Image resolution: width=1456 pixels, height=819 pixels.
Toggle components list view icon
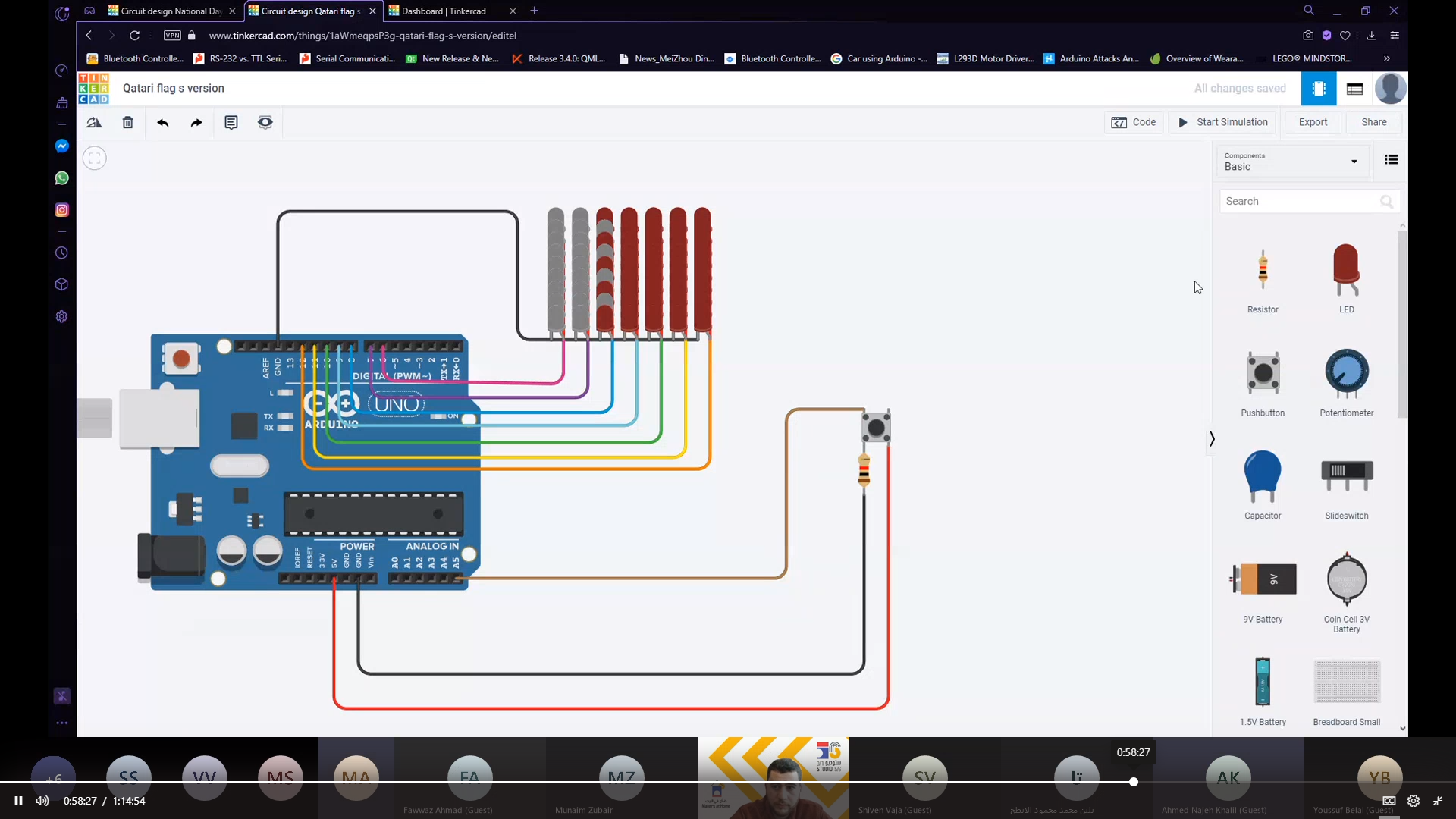coord(1391,160)
